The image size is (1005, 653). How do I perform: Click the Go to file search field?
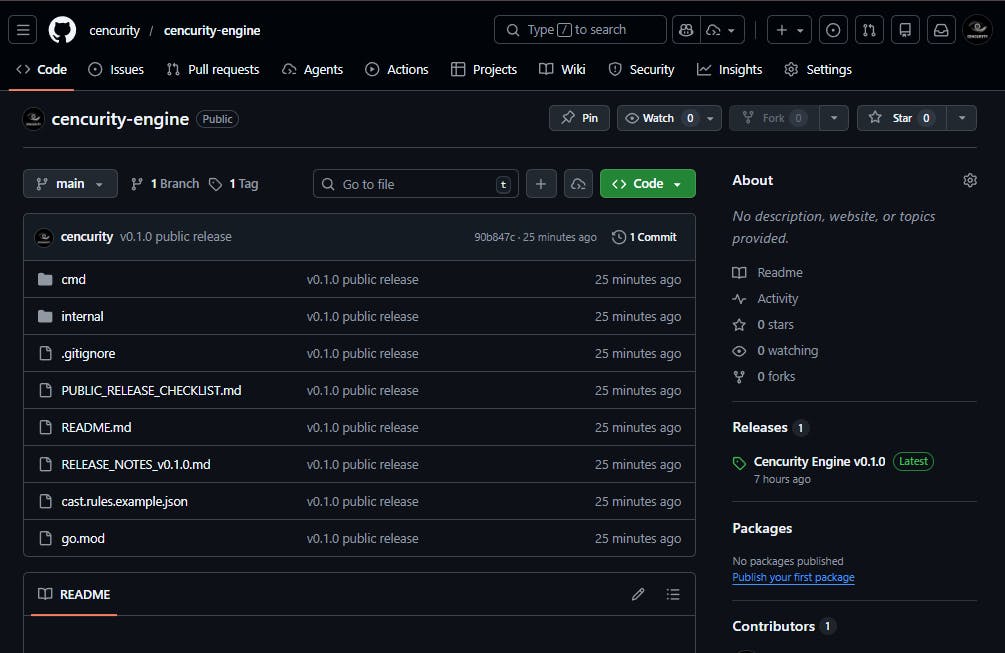click(x=416, y=184)
